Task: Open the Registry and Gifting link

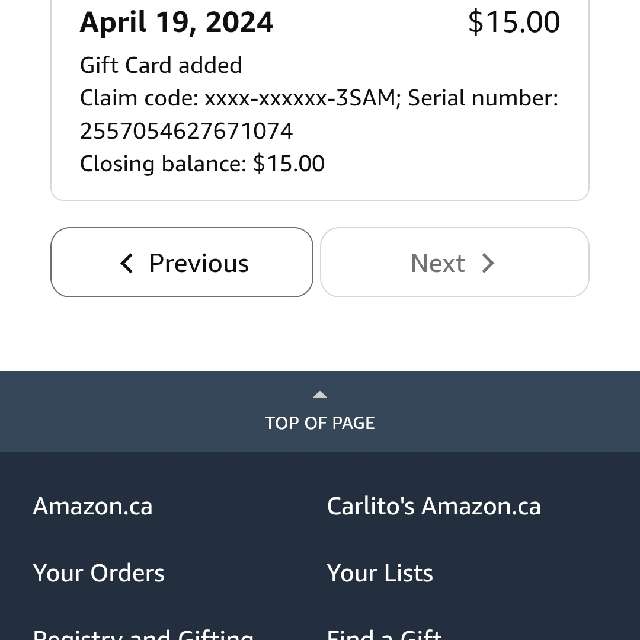Action: click(143, 634)
